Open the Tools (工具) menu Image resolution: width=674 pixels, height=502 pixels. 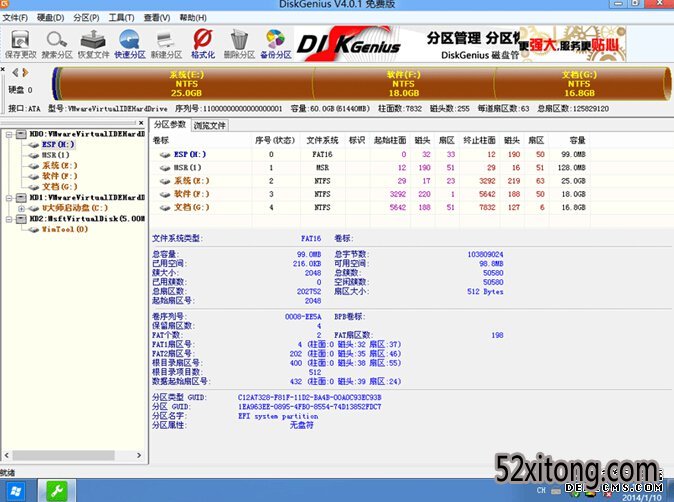121,18
